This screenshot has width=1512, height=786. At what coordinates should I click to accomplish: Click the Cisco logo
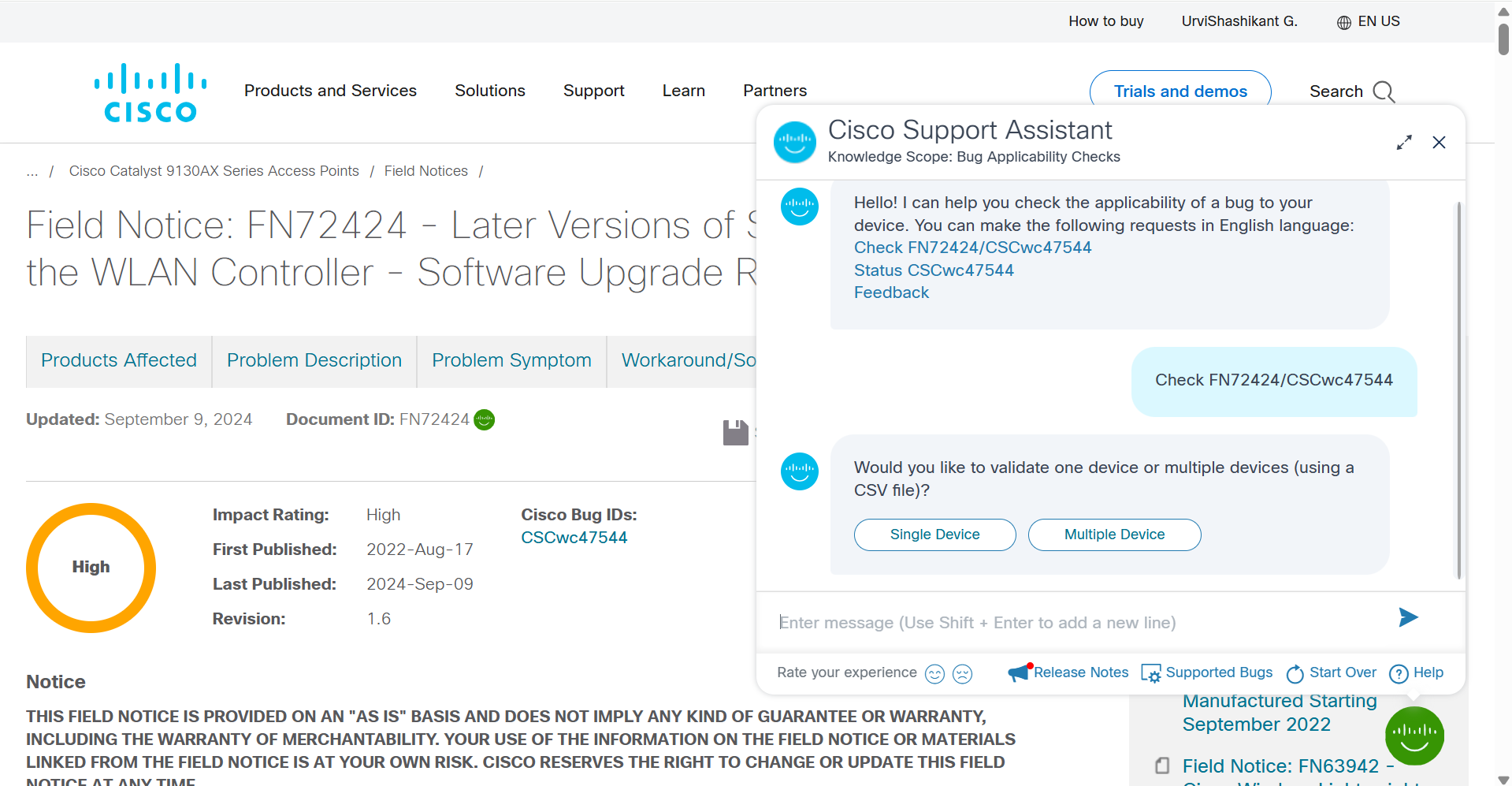[x=150, y=92]
